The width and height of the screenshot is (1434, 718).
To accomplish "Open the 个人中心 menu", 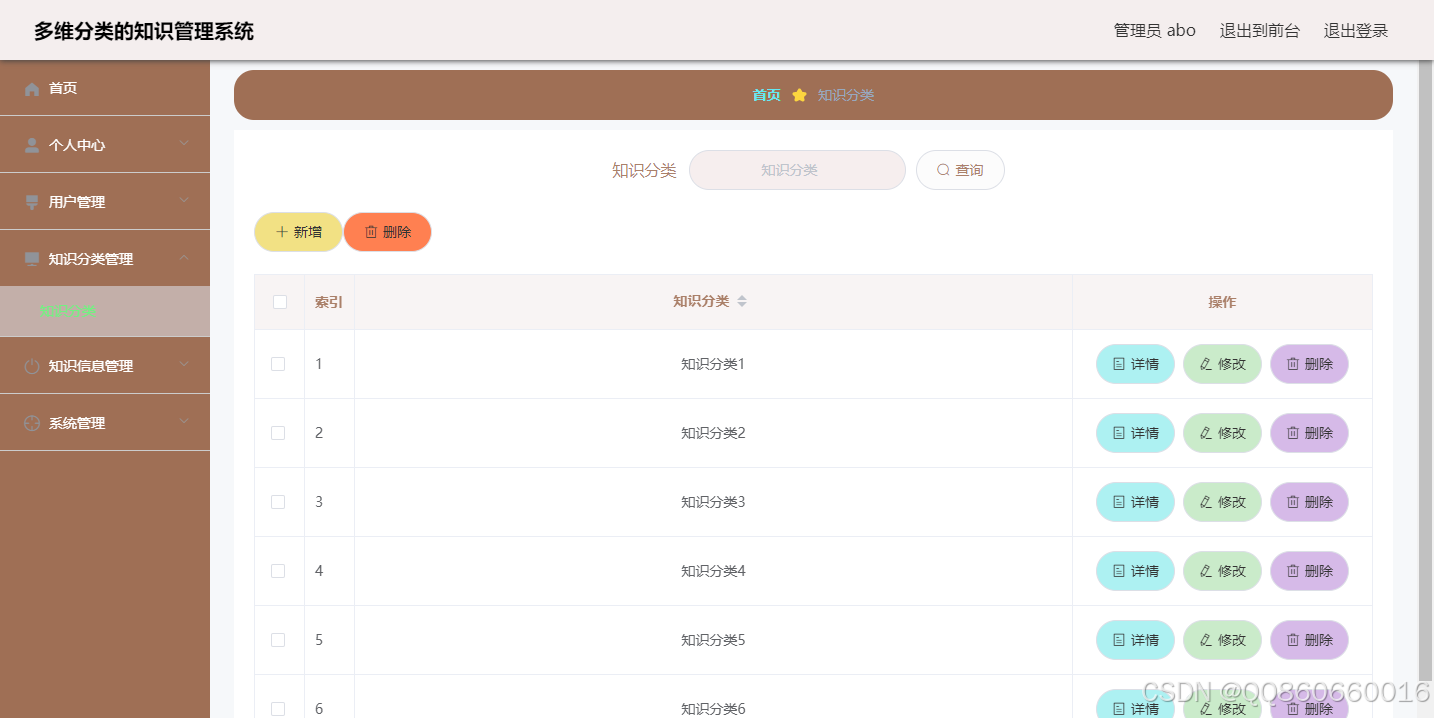I will pos(105,145).
